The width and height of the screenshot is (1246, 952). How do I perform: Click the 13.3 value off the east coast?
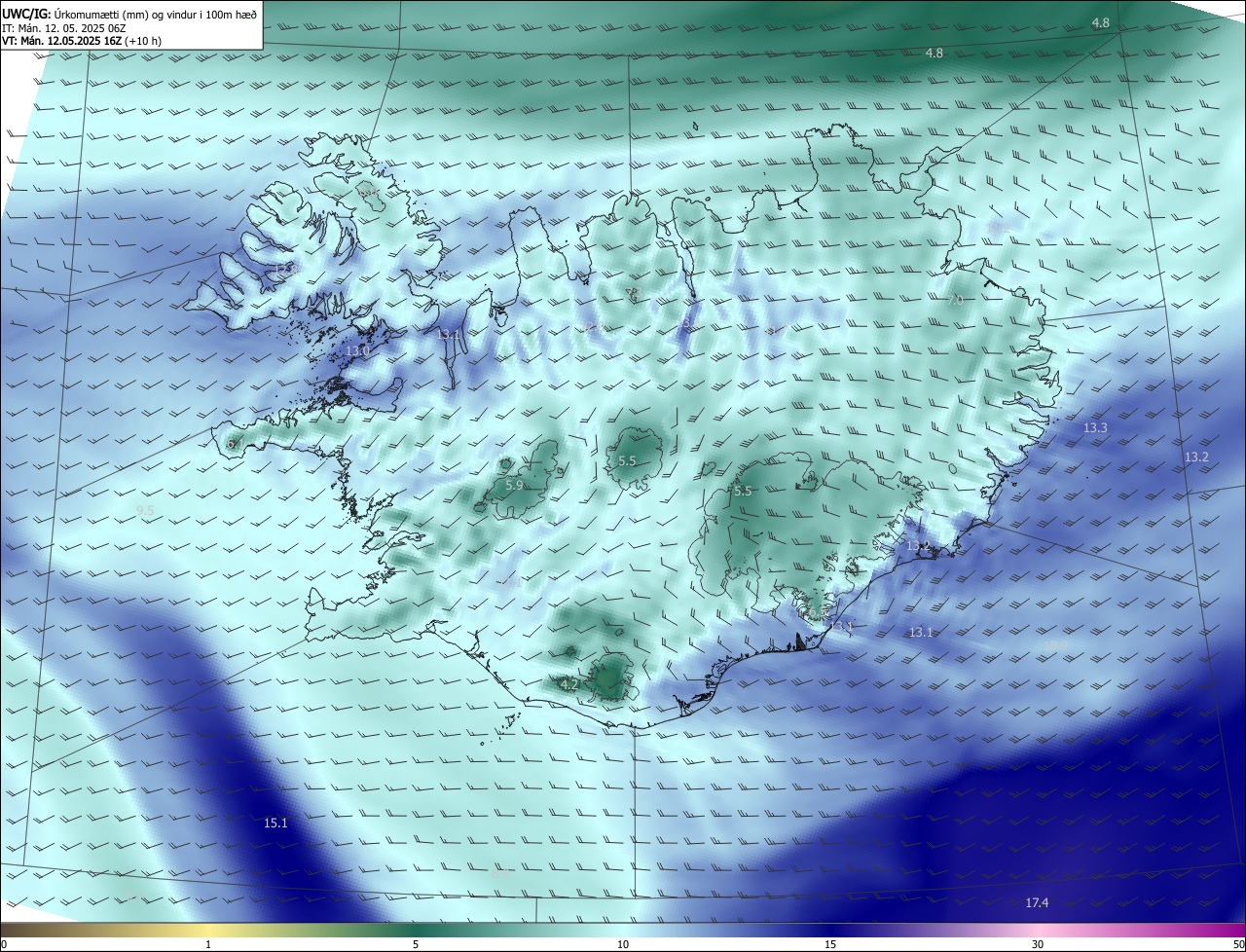point(1095,428)
